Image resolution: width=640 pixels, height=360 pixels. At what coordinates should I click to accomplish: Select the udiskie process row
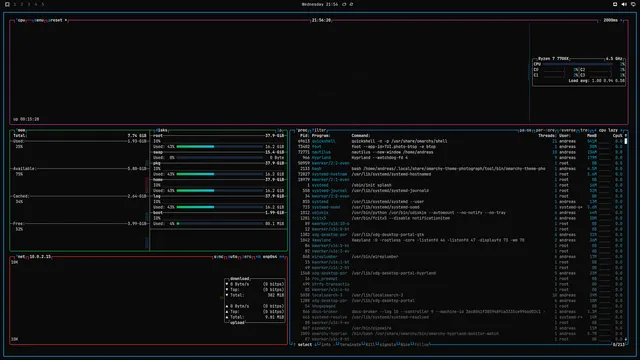pyautogui.click(x=460, y=213)
